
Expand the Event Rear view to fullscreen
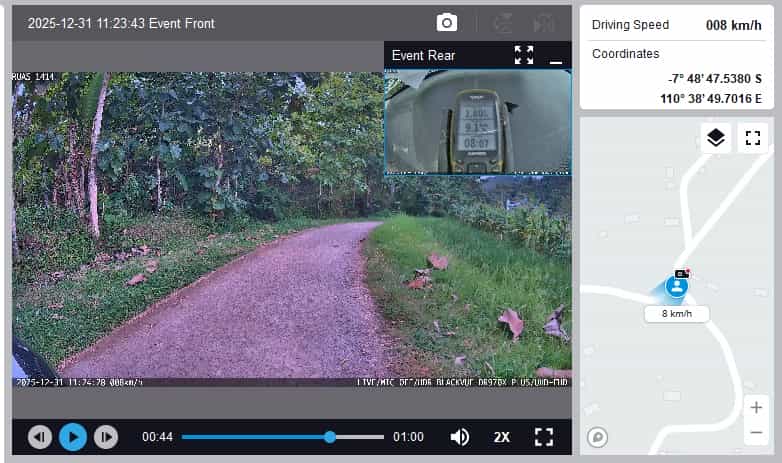click(x=524, y=55)
